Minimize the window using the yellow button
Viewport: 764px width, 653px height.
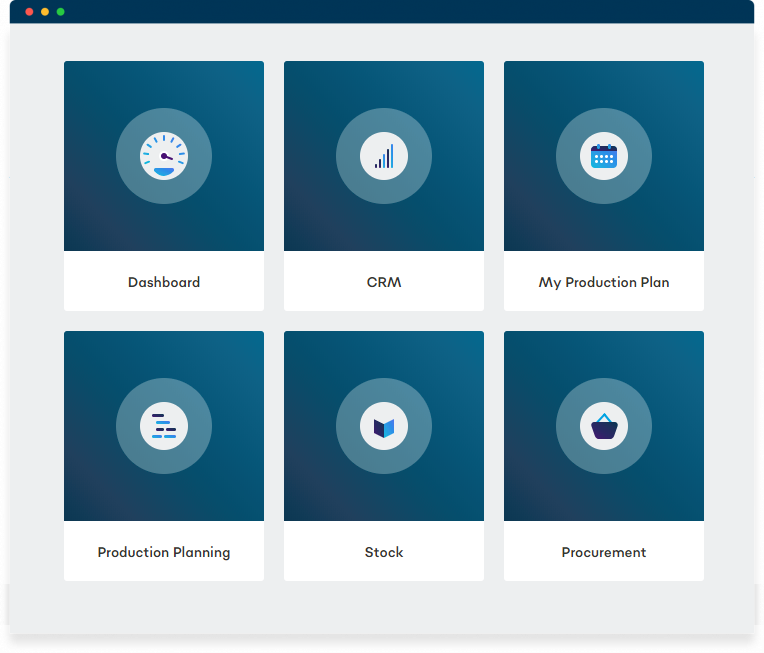coord(45,12)
